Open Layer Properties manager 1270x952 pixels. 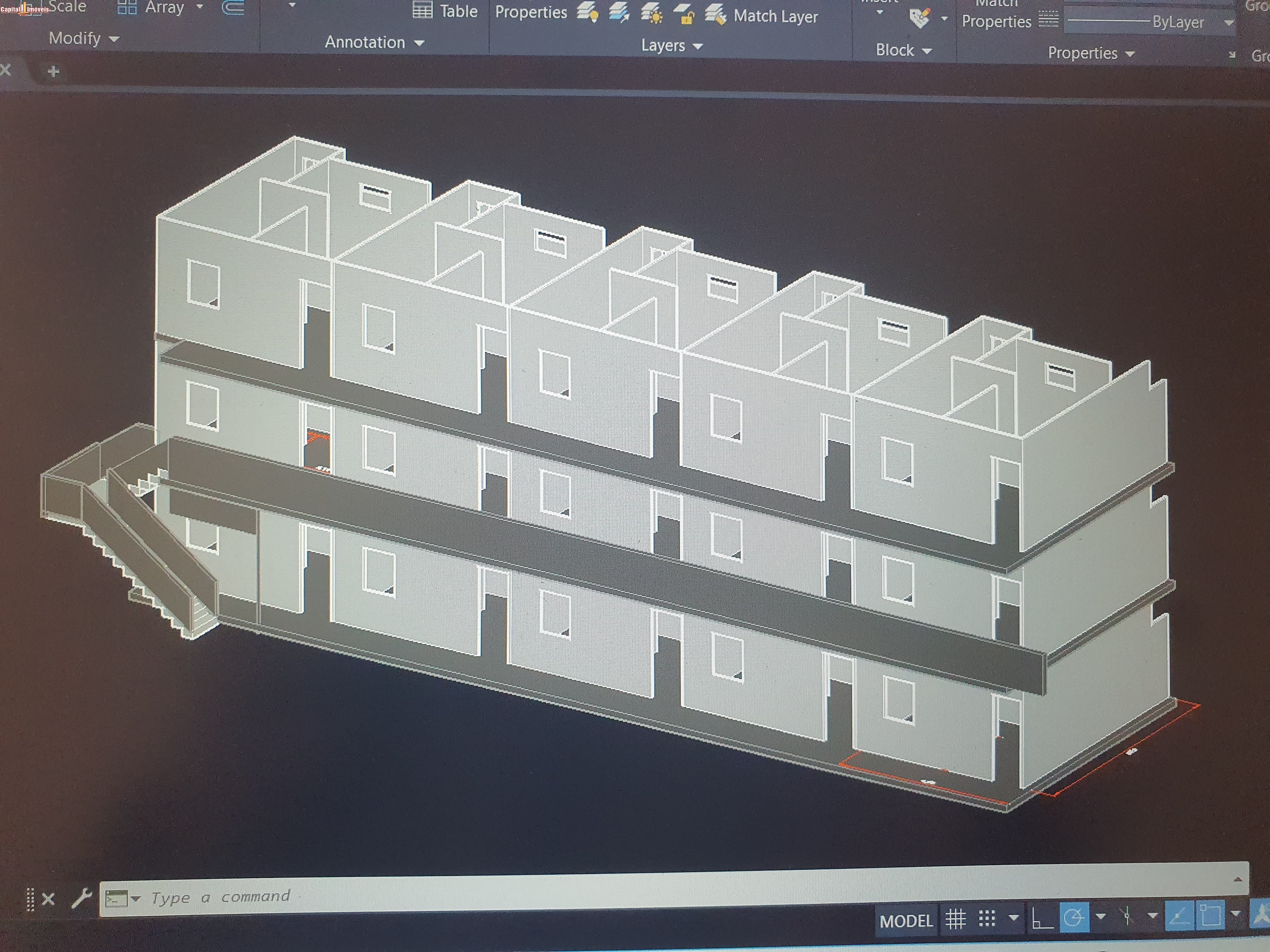click(531, 12)
